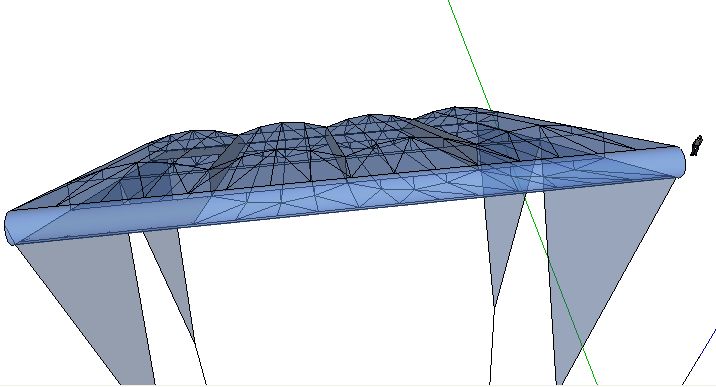Click the blue axis line at the right edge
The width and height of the screenshot is (716, 387).
tap(700, 356)
